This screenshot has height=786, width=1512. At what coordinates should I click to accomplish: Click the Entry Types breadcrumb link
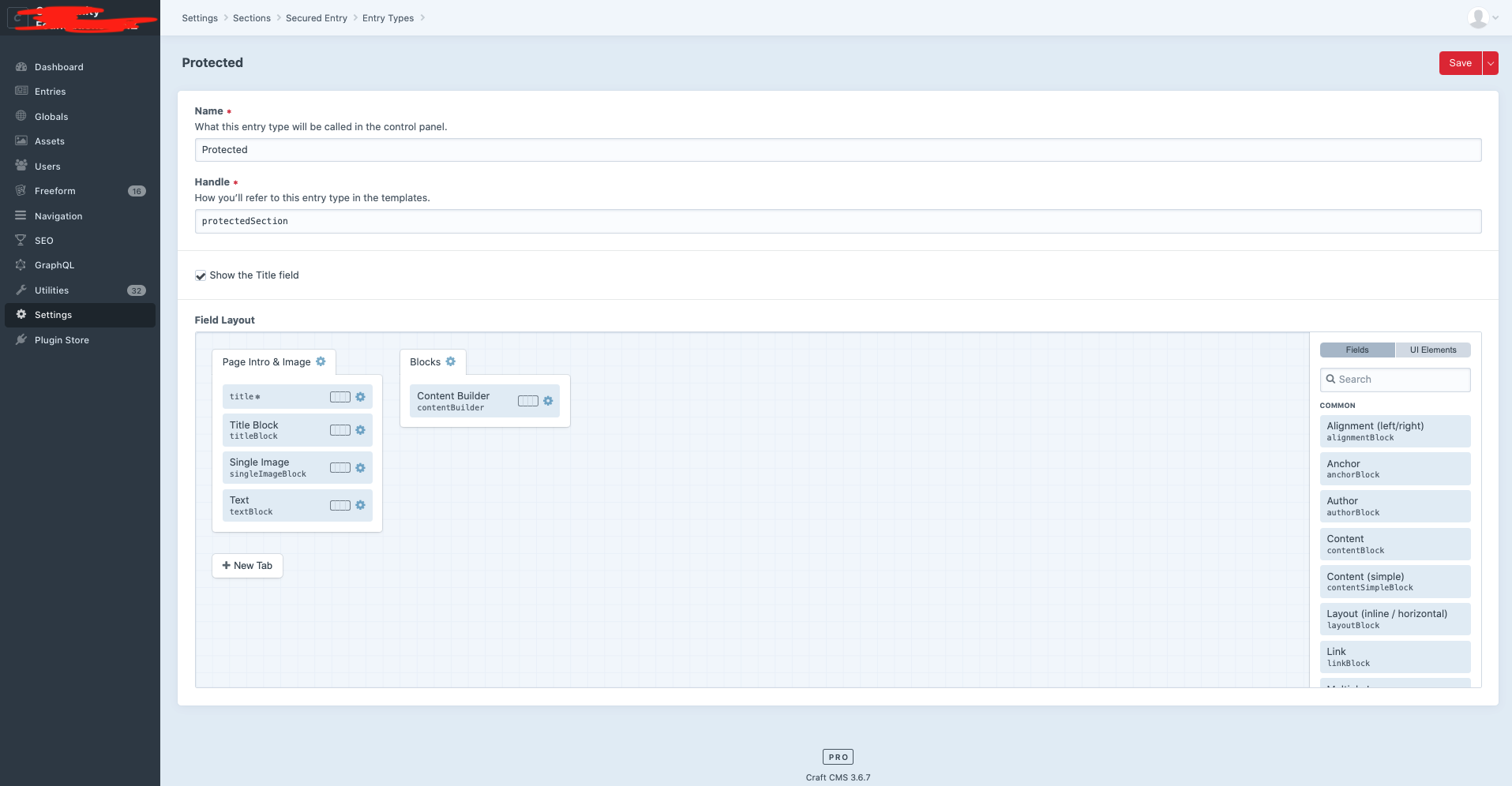pos(388,18)
